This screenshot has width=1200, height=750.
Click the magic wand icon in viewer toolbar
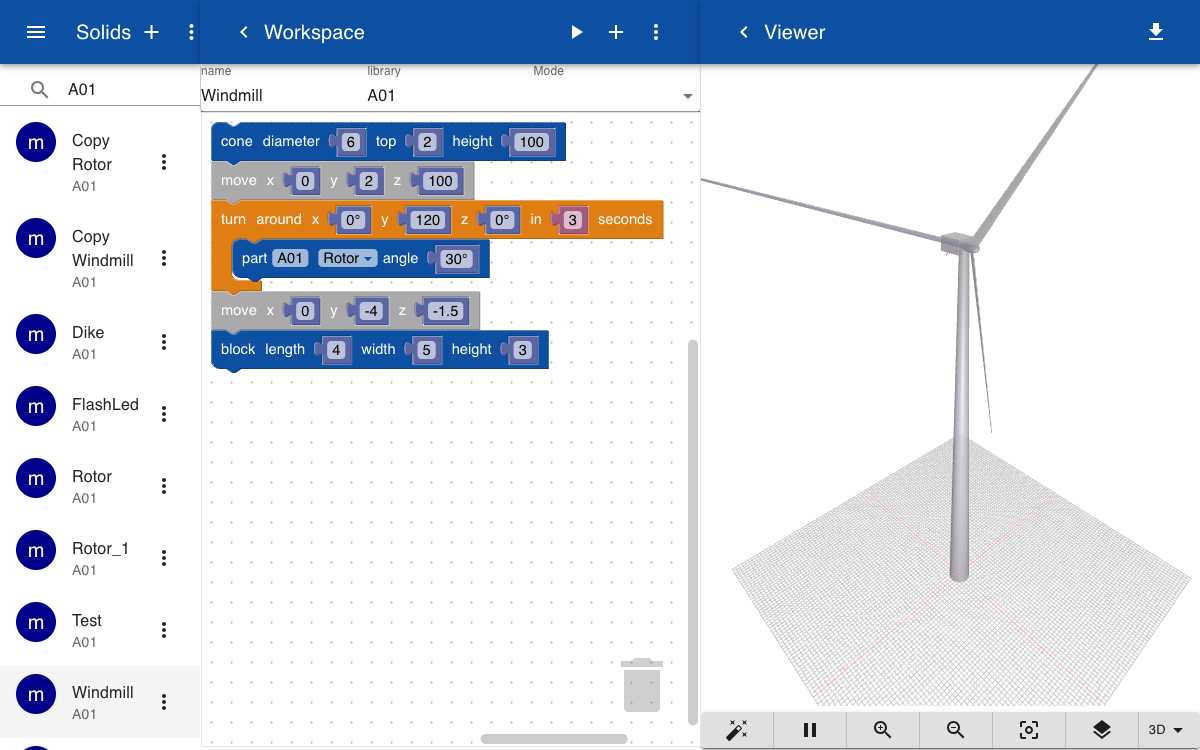[737, 730]
